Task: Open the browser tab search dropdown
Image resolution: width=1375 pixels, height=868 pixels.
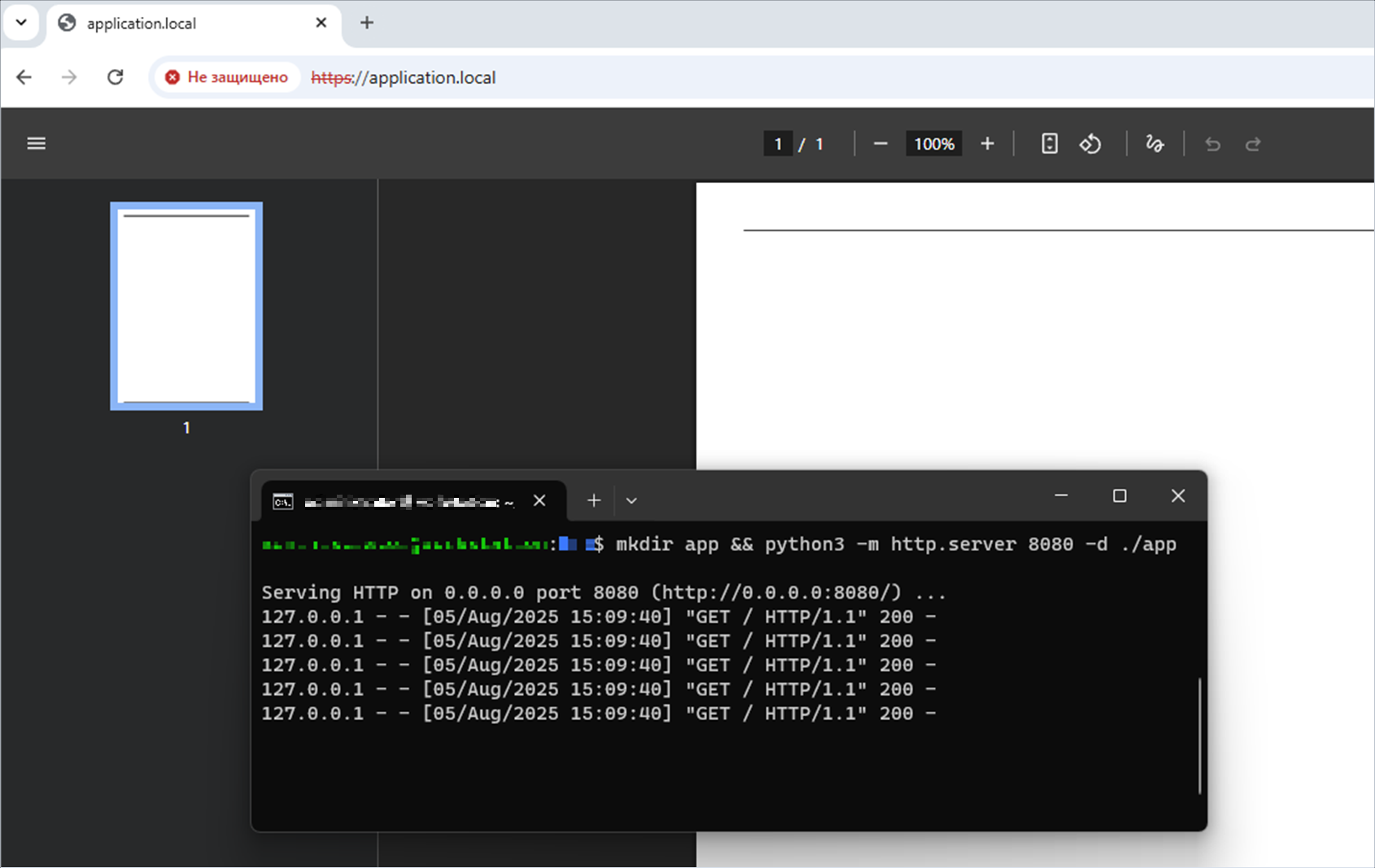Action: [22, 23]
